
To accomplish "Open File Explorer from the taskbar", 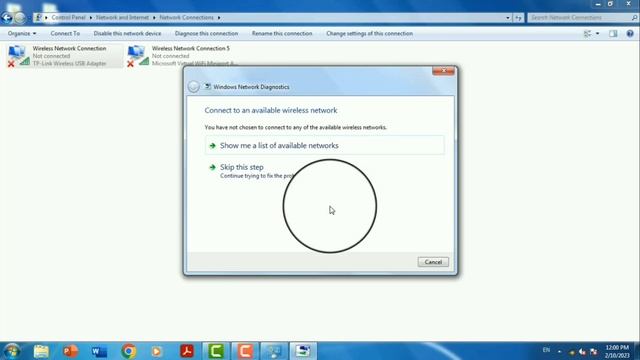I will (41, 351).
